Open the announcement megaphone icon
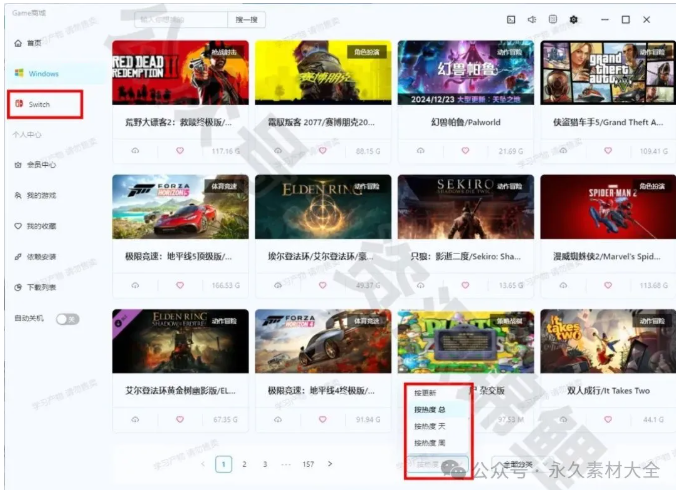Screen dimensions: 676x490 click(532, 19)
